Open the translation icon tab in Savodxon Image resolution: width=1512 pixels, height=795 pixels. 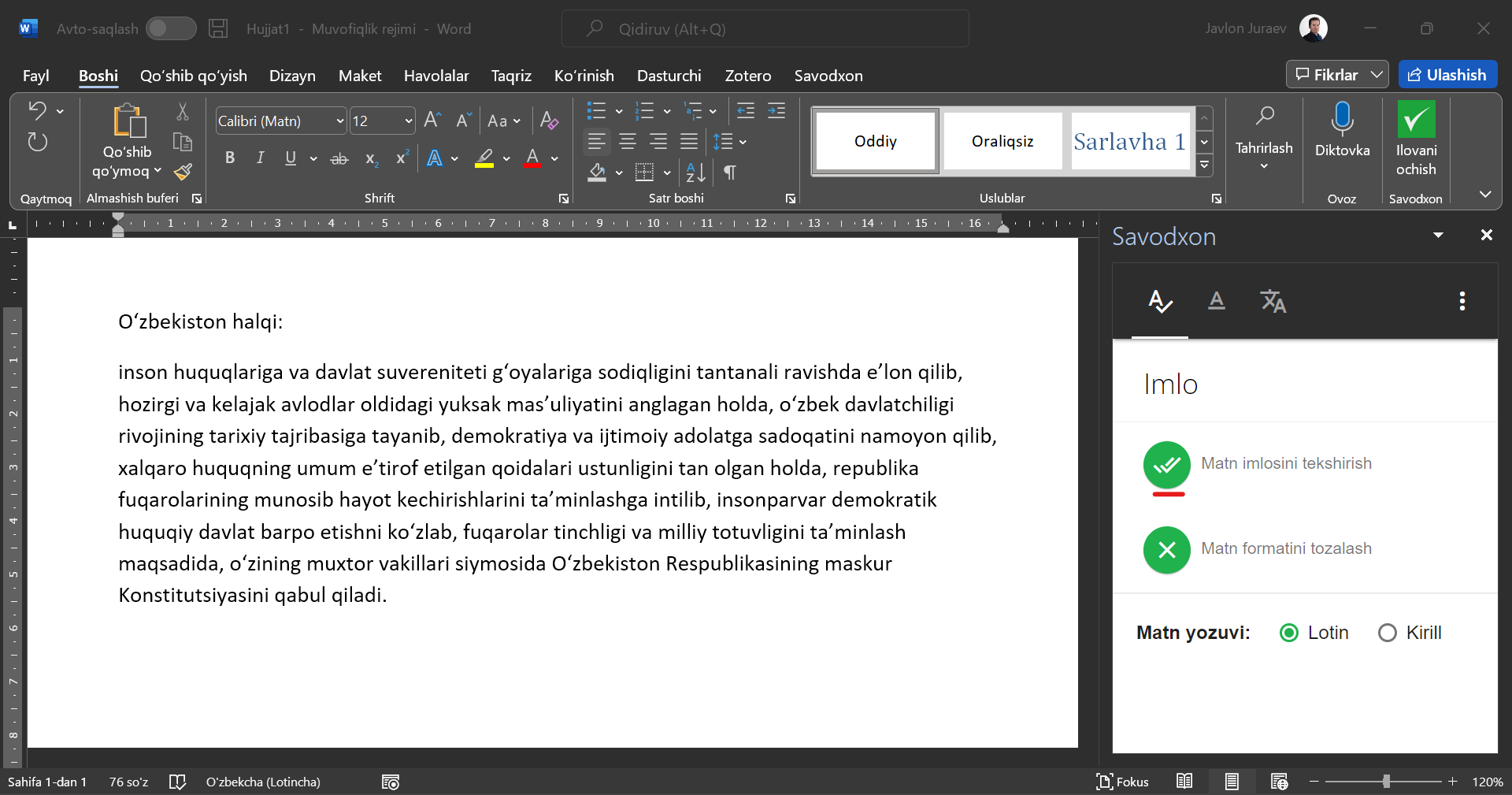pos(1273,301)
